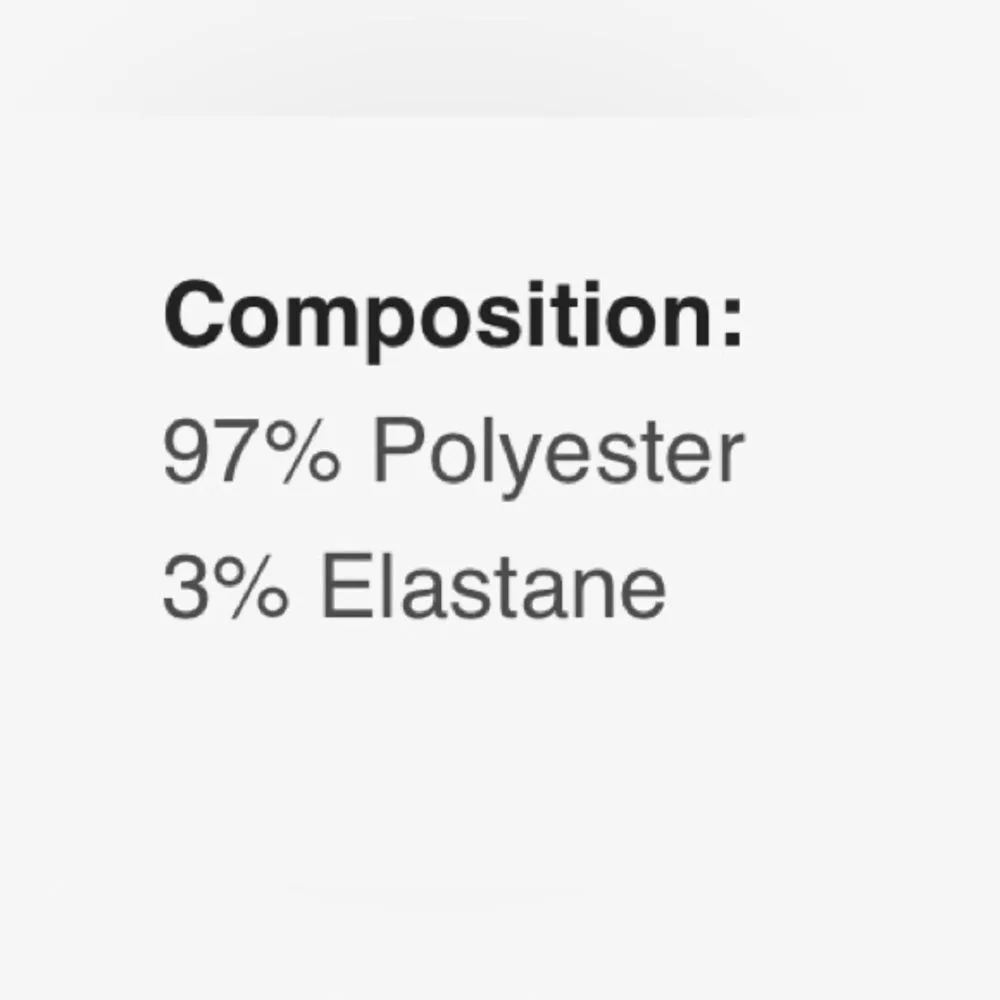Viewport: 1000px width, 1000px height.
Task: Select the 97% value
Action: tap(251, 455)
